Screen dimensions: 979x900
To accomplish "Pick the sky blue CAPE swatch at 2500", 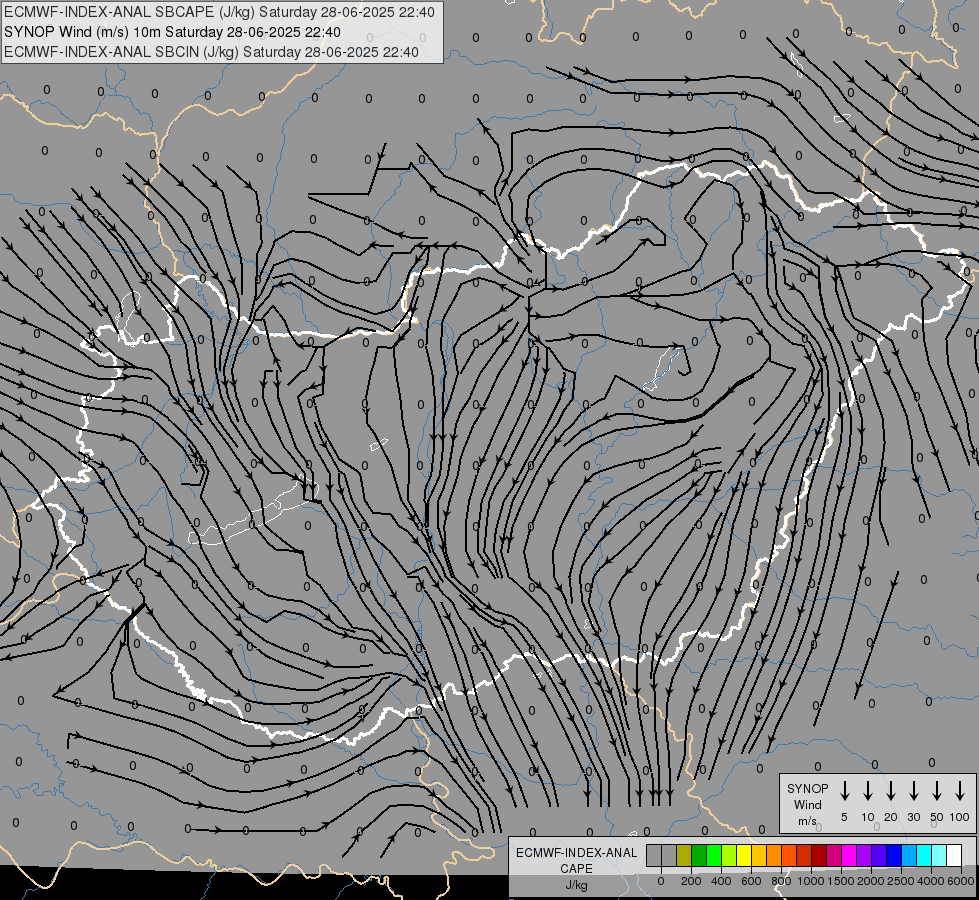I will coord(908,855).
